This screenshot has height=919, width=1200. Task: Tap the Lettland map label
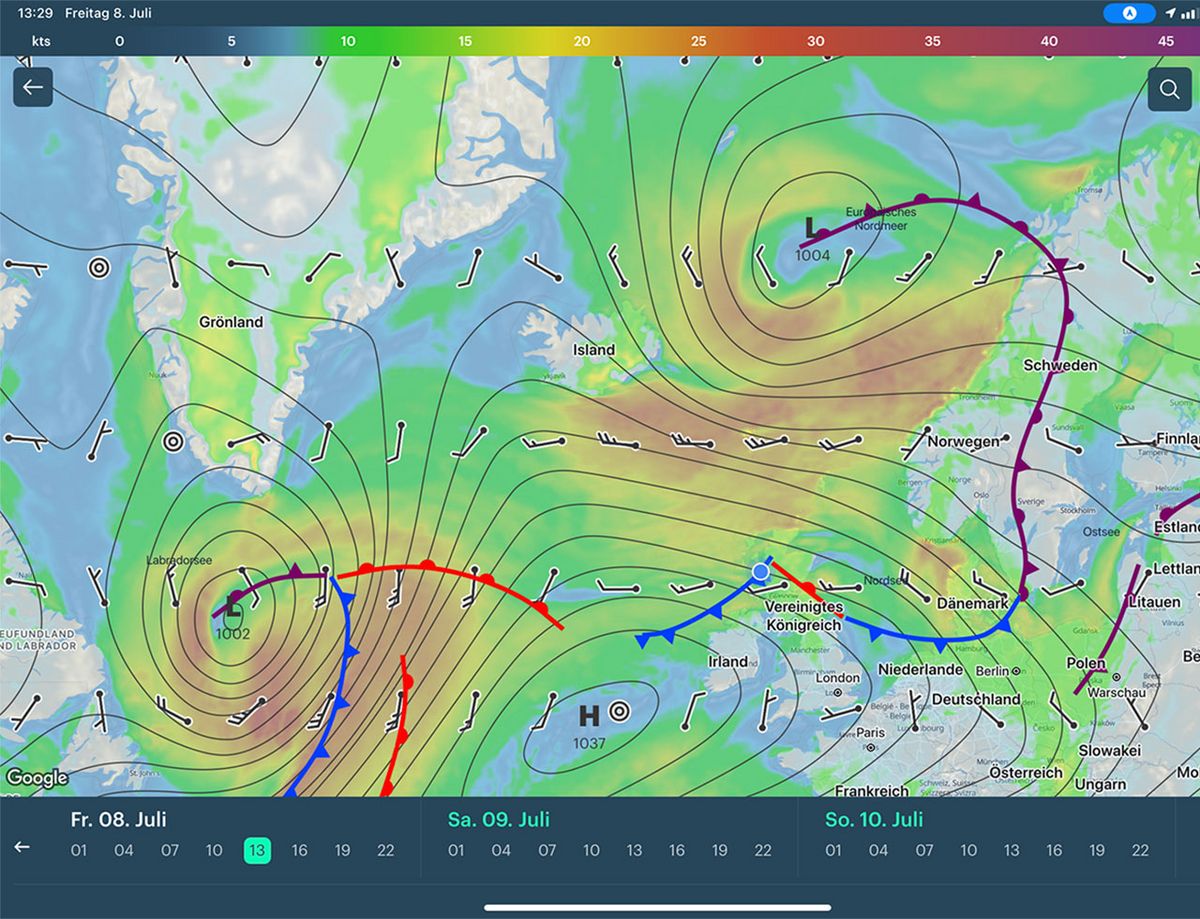(1176, 569)
